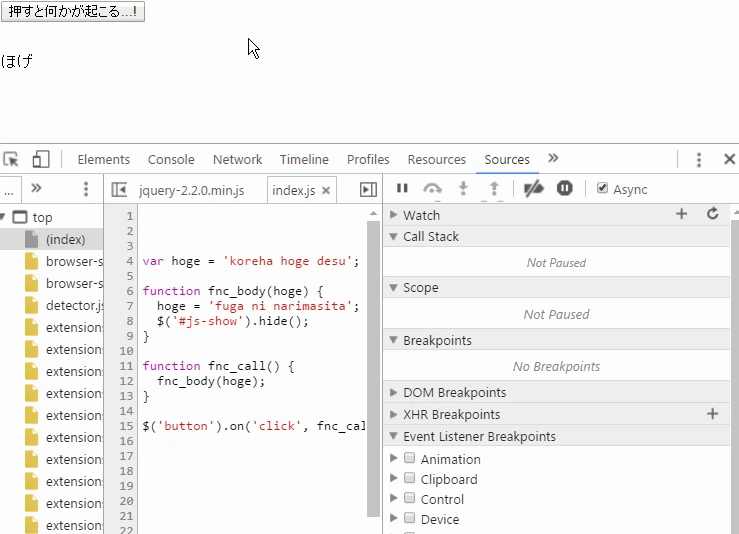Viewport: 739px width, 534px height.
Task: Close the DevTools panel
Action: 729,159
